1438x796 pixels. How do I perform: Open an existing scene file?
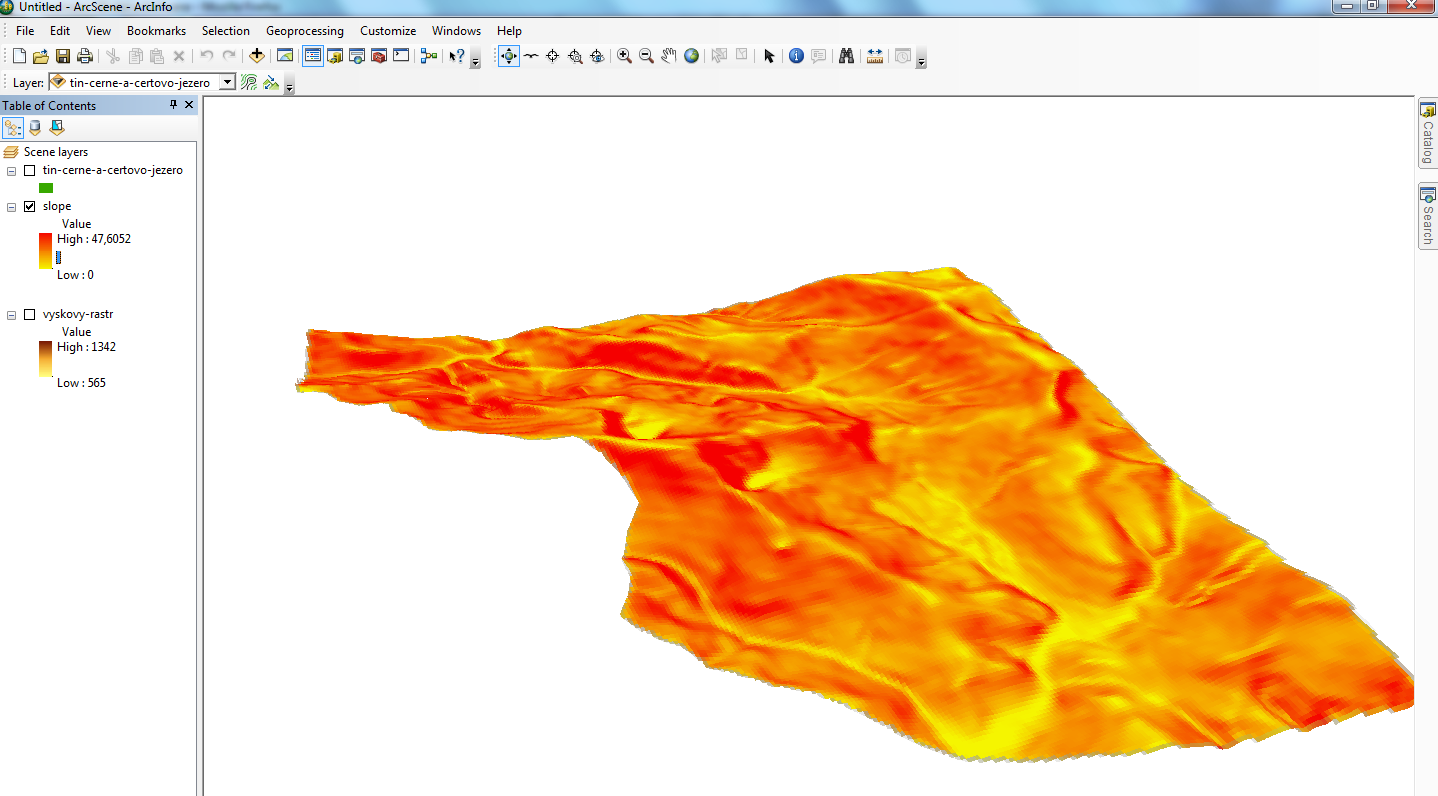[41, 56]
